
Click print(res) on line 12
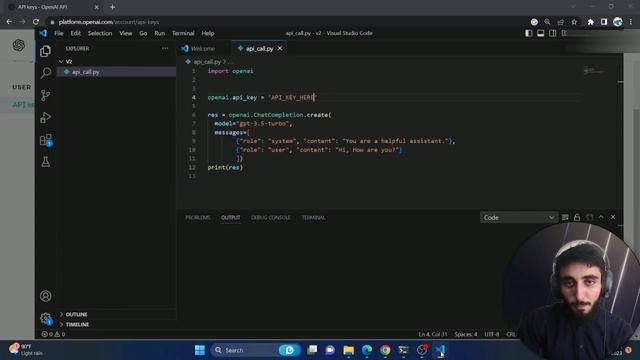pos(225,167)
